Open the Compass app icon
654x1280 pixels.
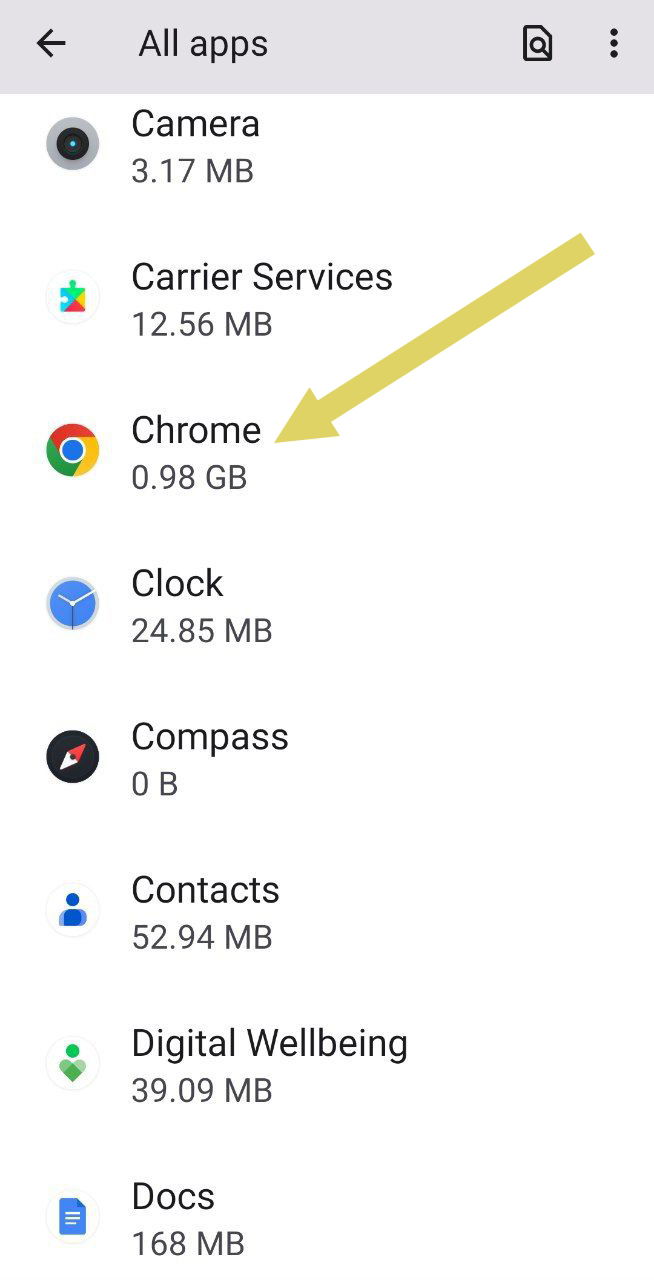click(x=72, y=756)
